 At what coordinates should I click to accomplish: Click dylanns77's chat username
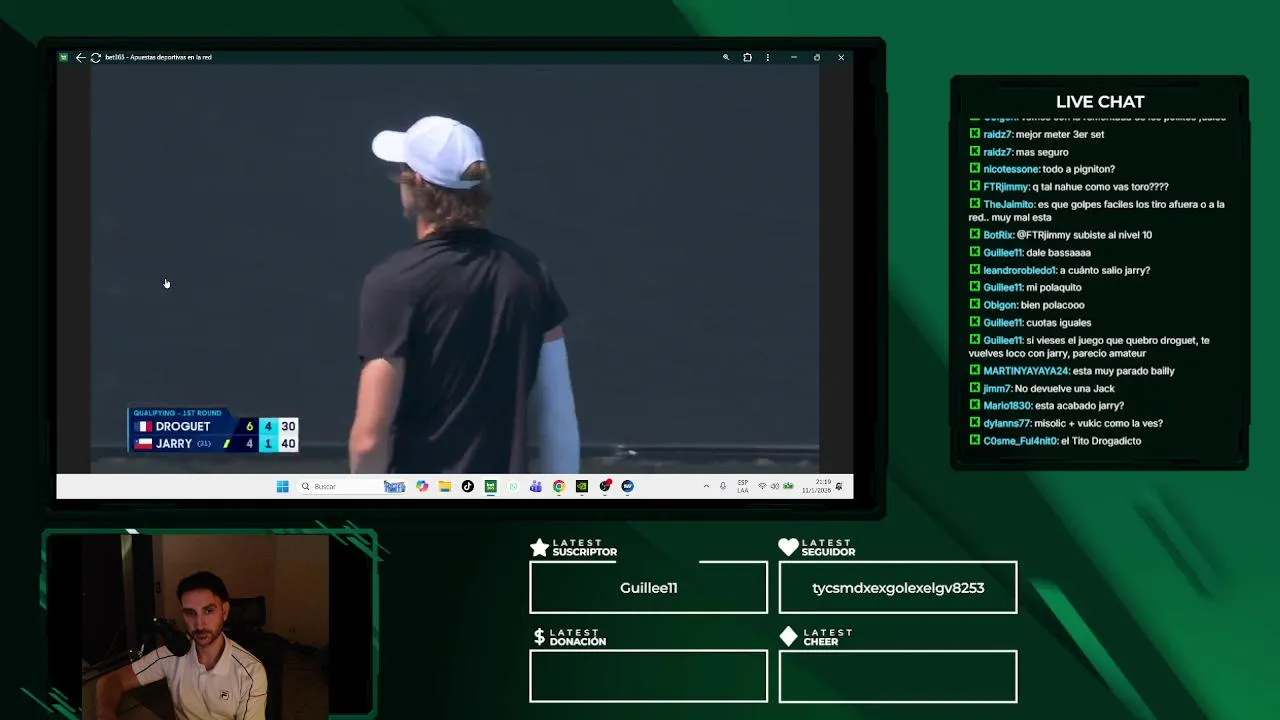tap(1007, 423)
